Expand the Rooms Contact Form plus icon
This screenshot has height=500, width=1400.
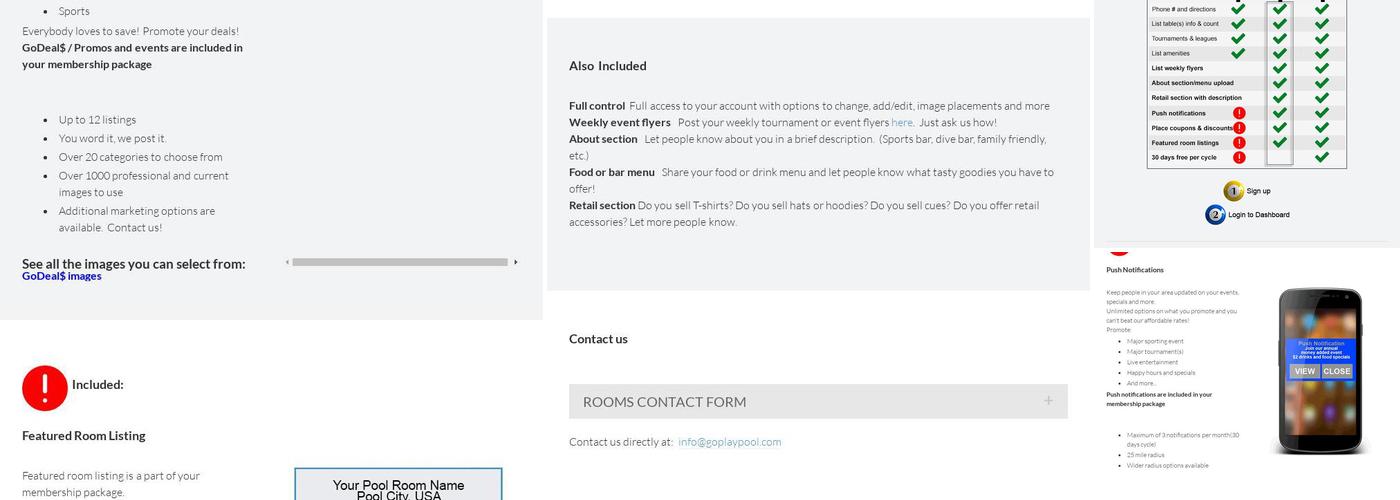point(1048,401)
